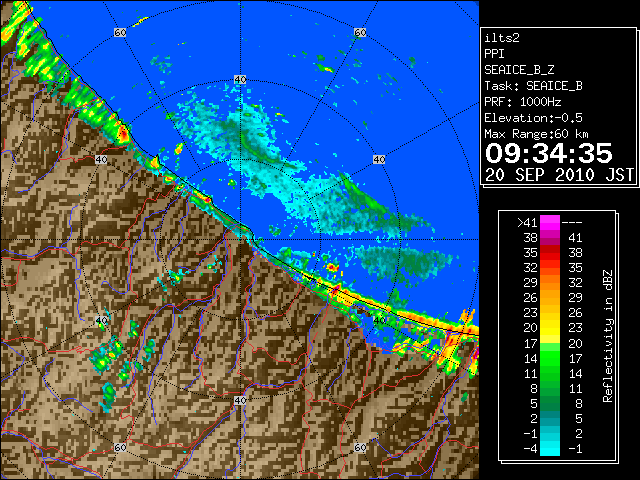Click the 'Reflectivity in dBZ' legend title
The width and height of the screenshot is (640, 480).
point(608,336)
